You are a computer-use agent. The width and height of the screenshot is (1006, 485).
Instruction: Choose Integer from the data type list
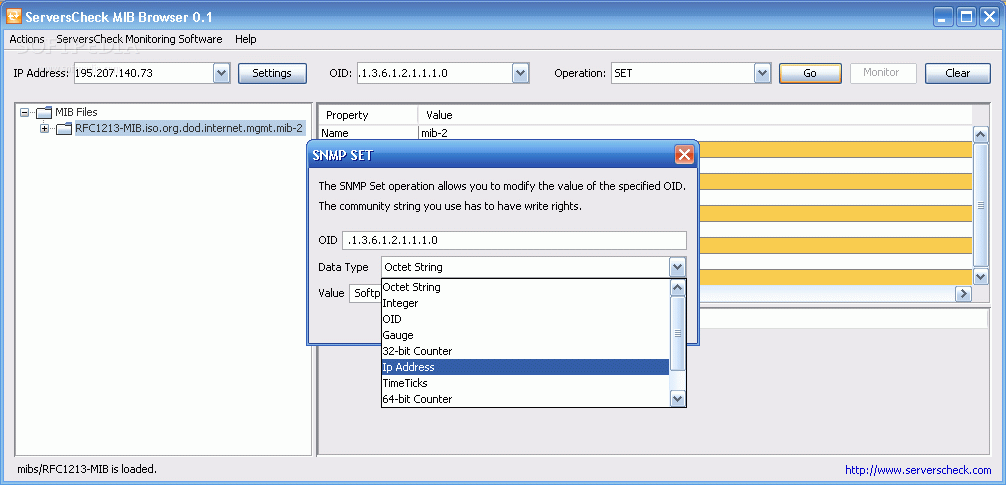click(x=525, y=303)
